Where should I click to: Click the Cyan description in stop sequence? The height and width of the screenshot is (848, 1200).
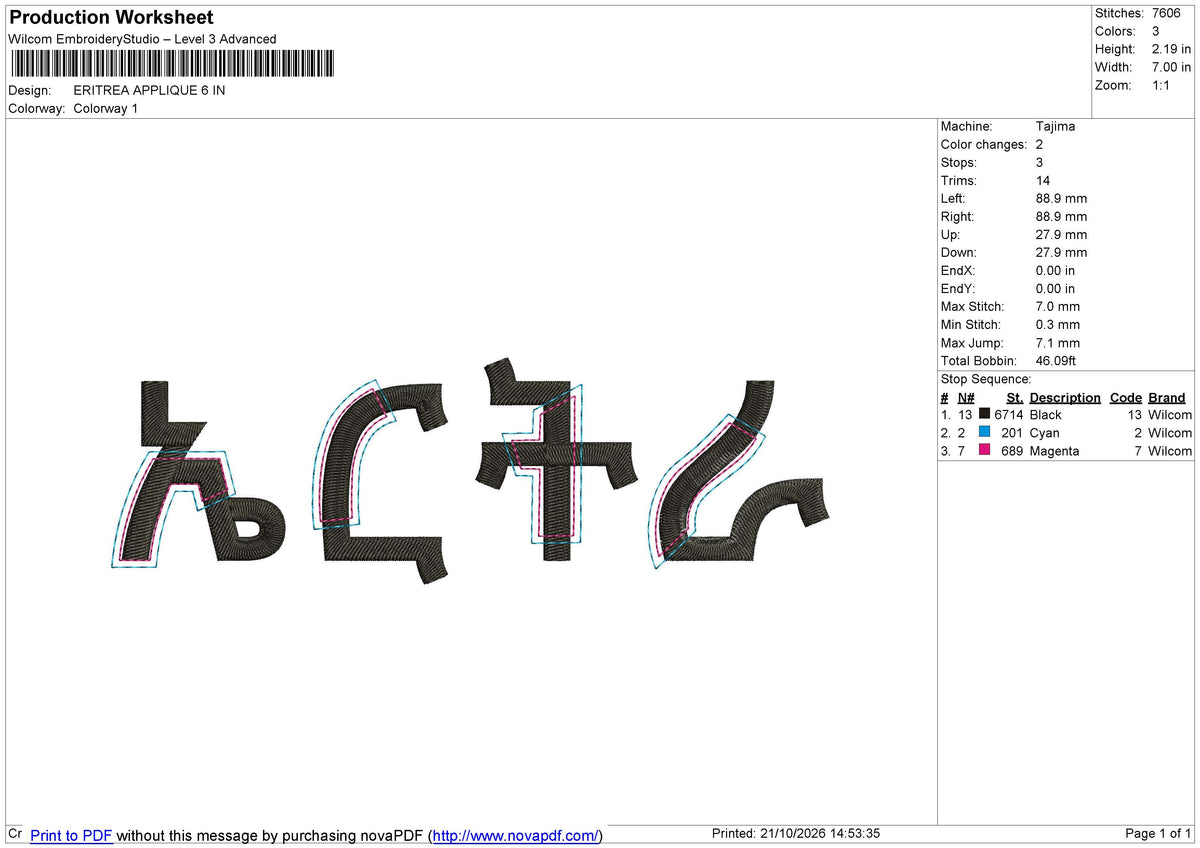1044,432
